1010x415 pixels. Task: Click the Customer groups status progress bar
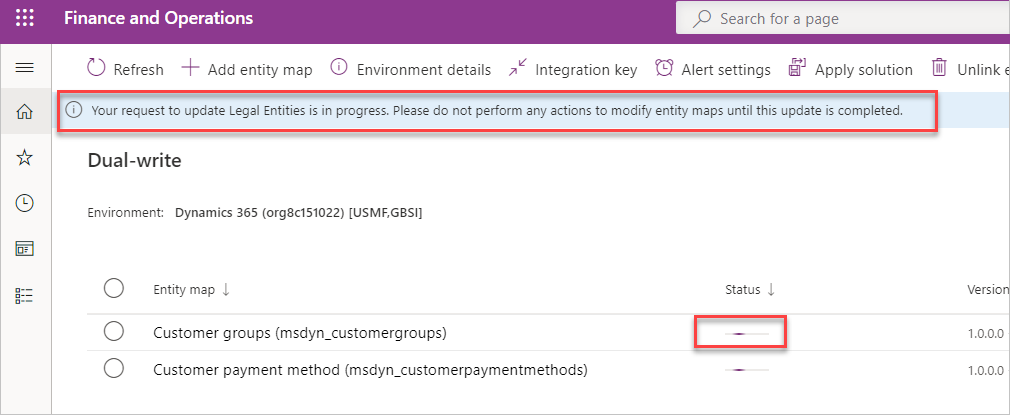pyautogui.click(x=747, y=334)
